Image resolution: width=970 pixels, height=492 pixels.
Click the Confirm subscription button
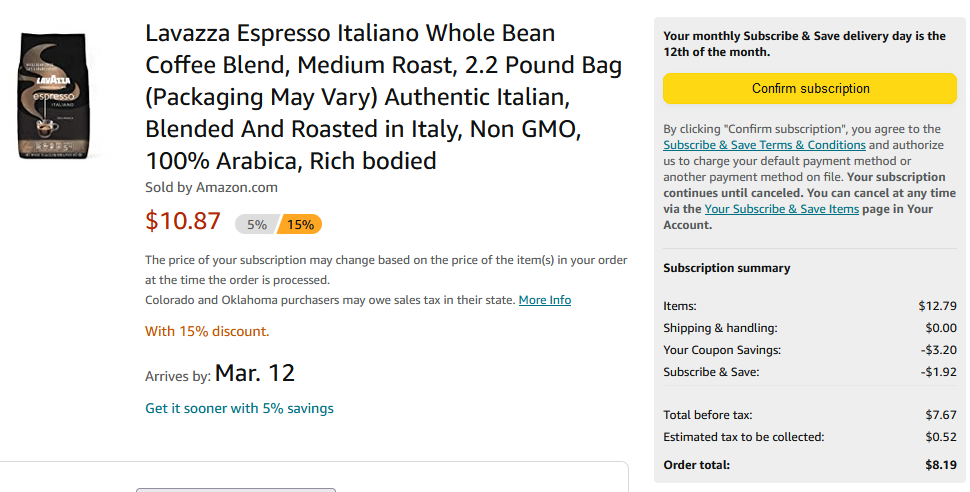pyautogui.click(x=810, y=88)
